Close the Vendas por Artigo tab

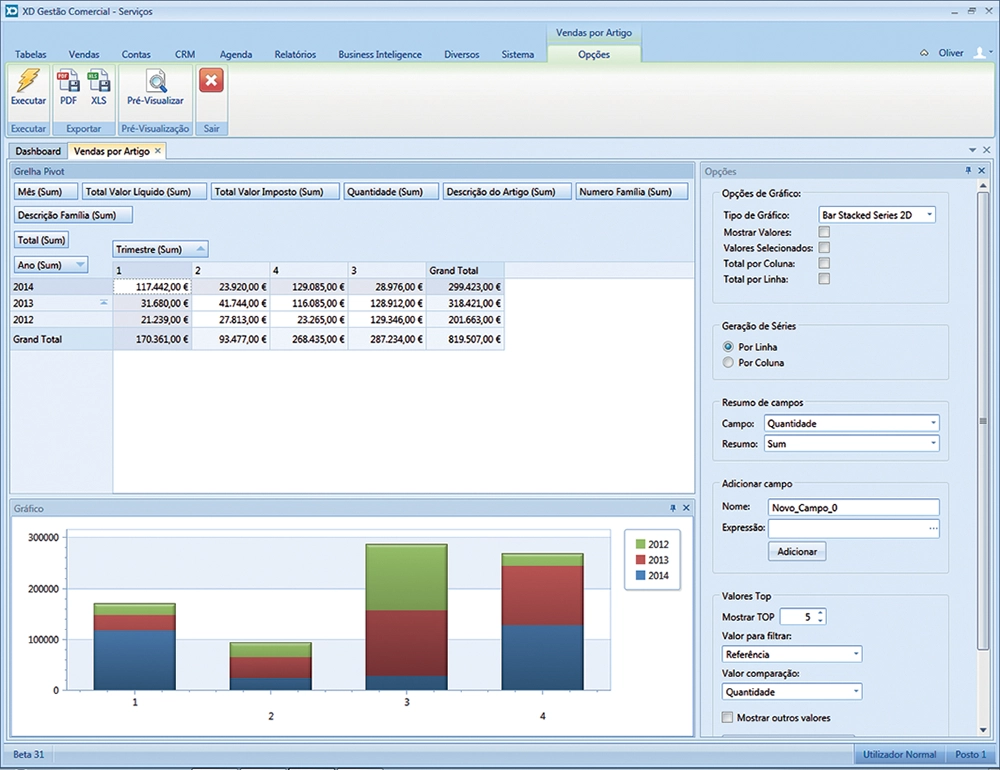[x=158, y=151]
